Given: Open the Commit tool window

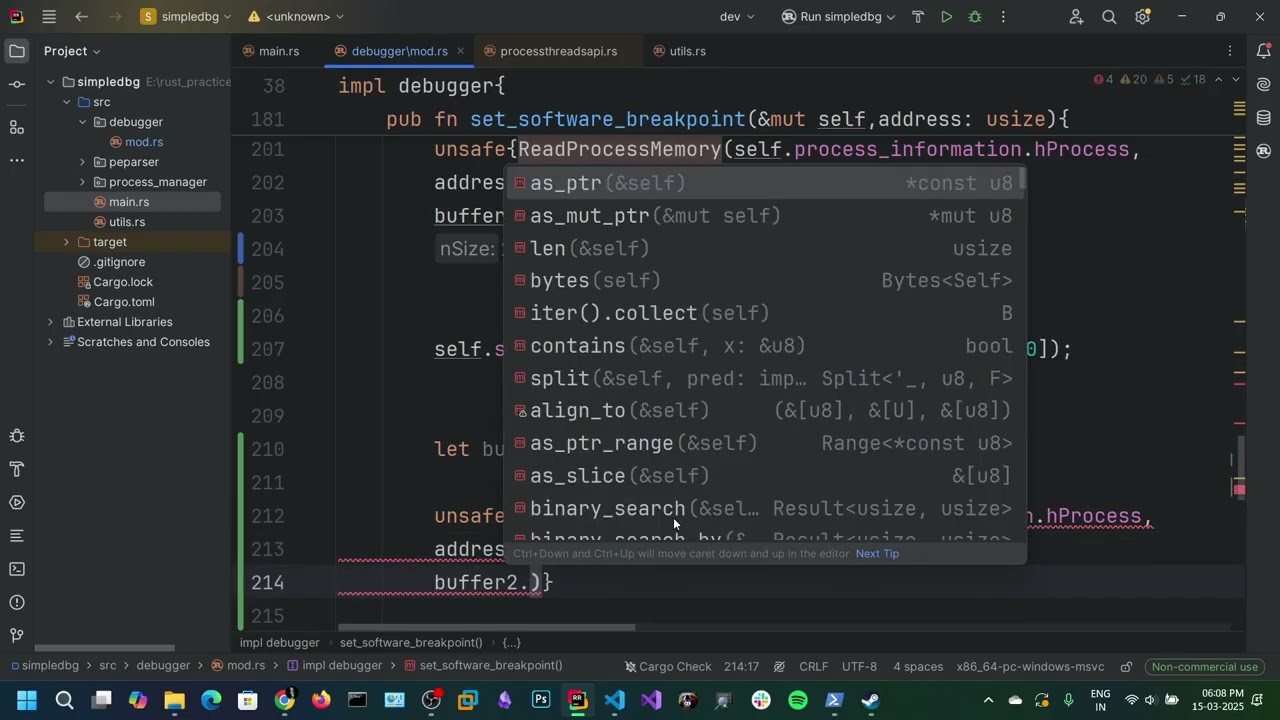Looking at the screenshot, I should coord(17,85).
